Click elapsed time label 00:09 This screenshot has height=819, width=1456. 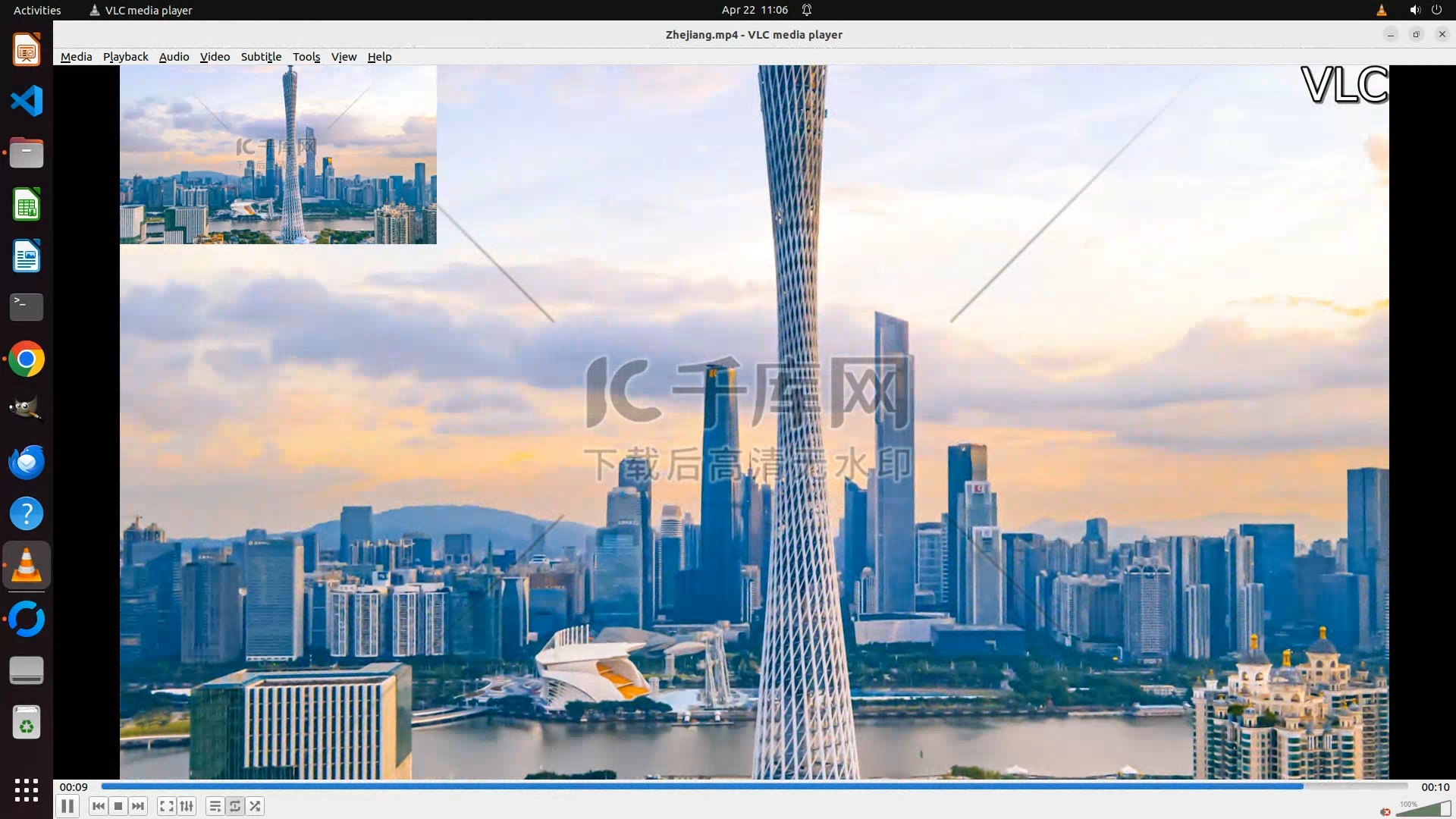coord(74,787)
